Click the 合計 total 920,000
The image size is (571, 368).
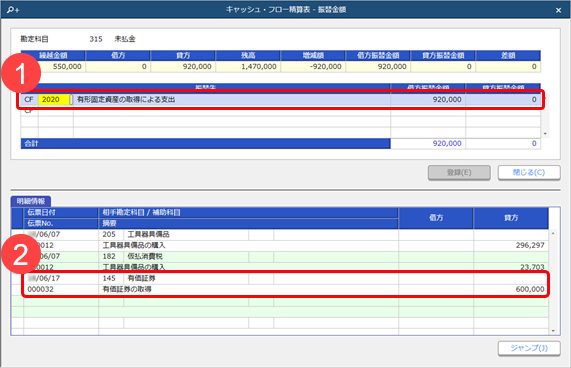(447, 143)
